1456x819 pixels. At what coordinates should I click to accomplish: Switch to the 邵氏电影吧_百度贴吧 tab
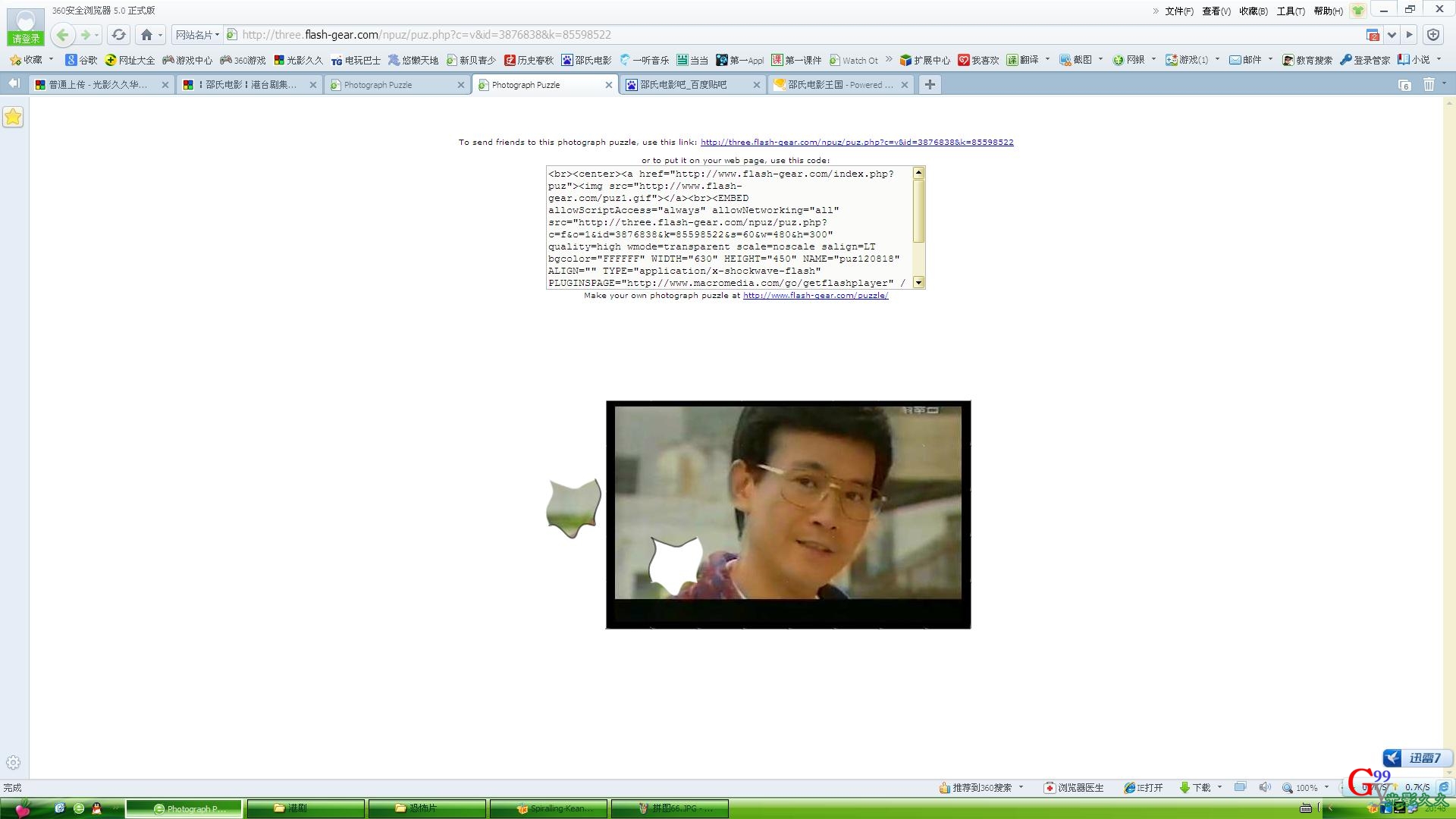(x=692, y=85)
